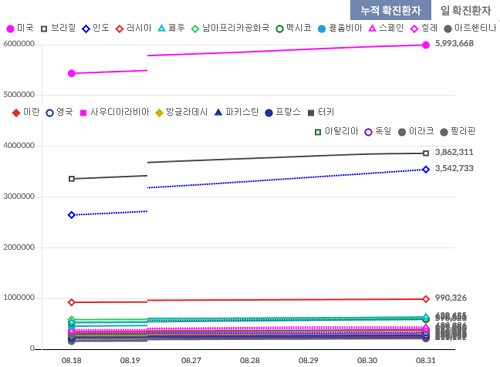Toggle the 이란 red diamond legend icon

pos(16,113)
